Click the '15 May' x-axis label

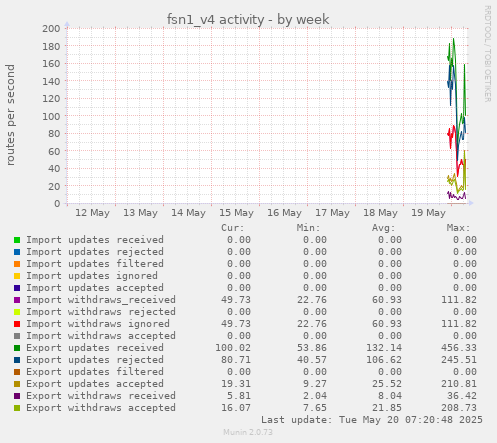point(236,213)
